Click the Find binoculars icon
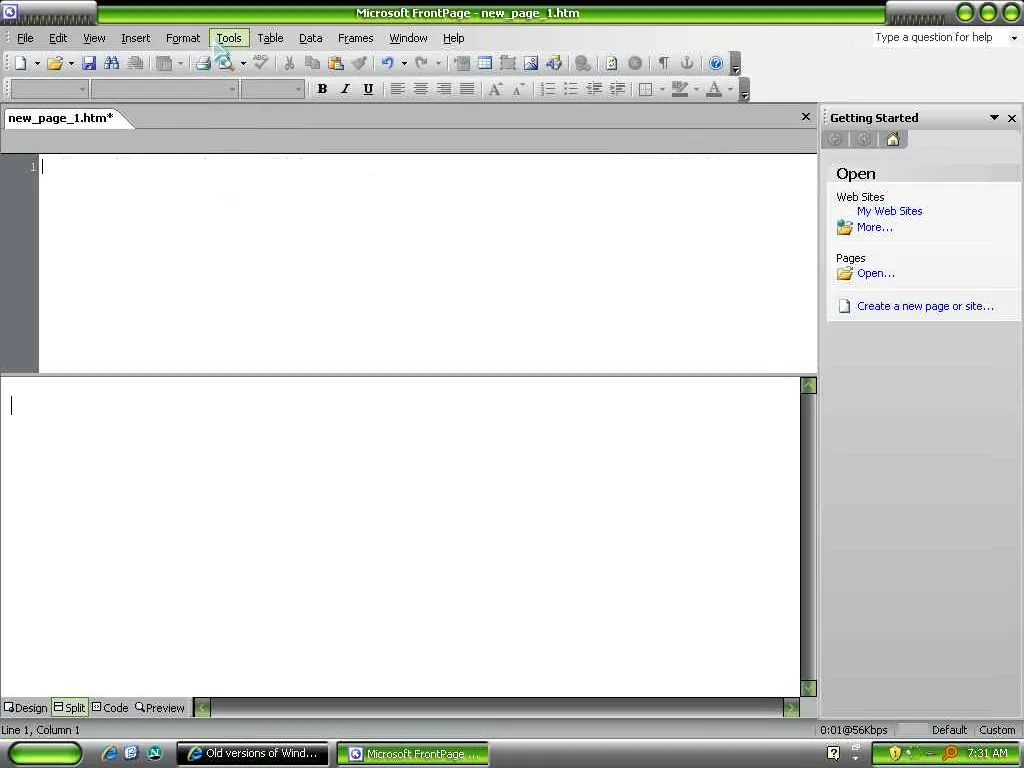Viewport: 1024px width, 768px height. (x=112, y=63)
